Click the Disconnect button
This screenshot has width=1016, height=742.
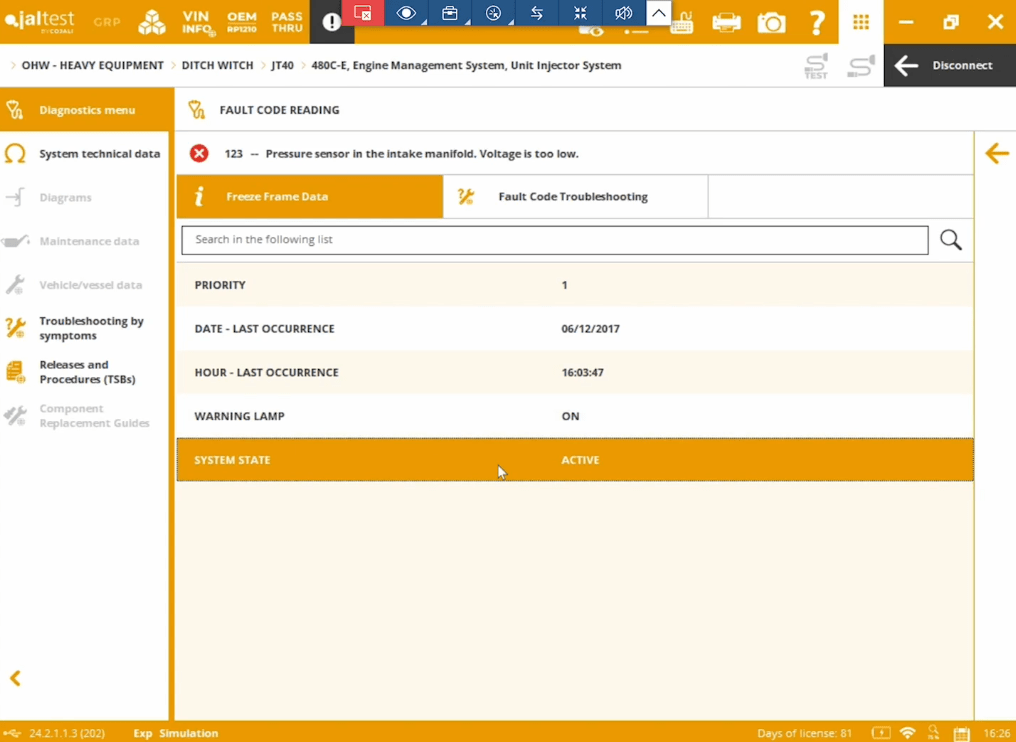[x=948, y=65]
